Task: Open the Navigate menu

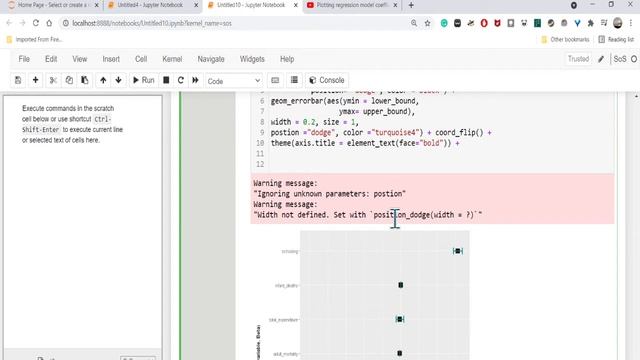Action: click(211, 59)
